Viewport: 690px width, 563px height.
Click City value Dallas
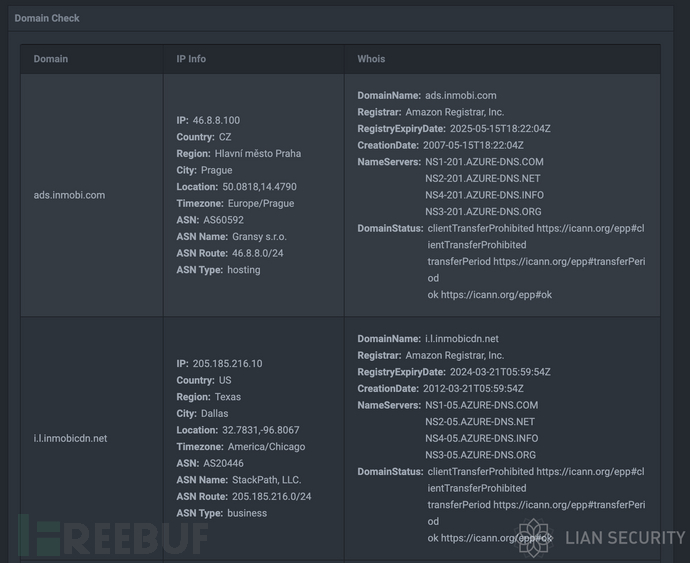coord(215,414)
